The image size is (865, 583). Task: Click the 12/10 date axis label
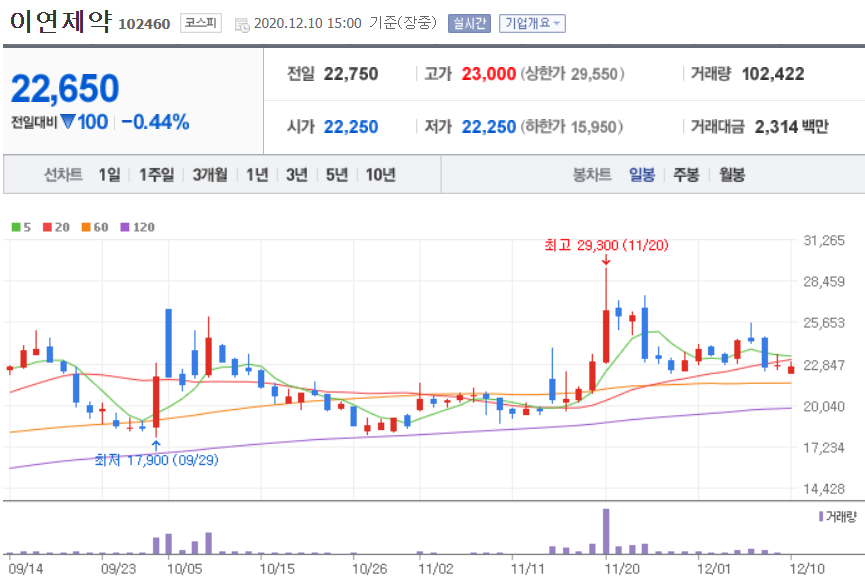[807, 568]
